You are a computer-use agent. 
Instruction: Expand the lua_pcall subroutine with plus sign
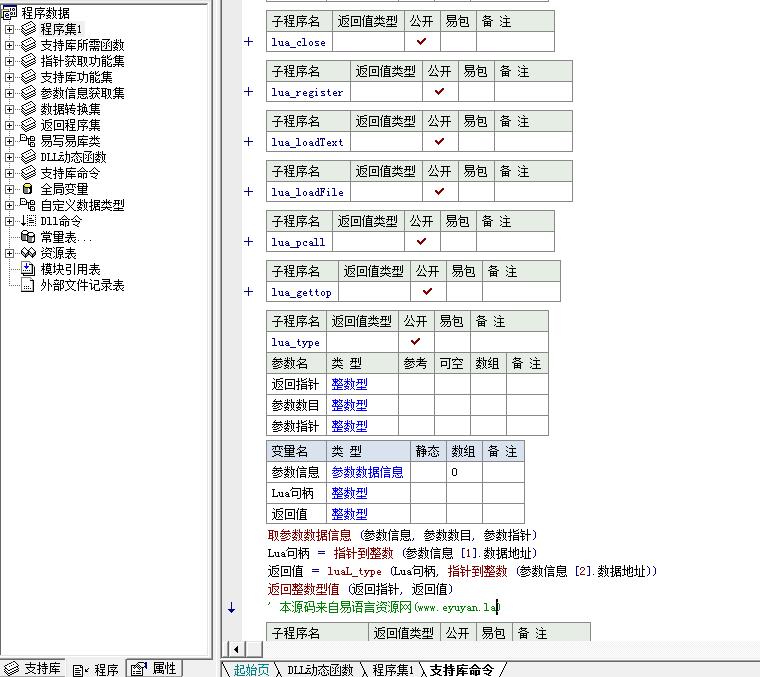coord(248,241)
